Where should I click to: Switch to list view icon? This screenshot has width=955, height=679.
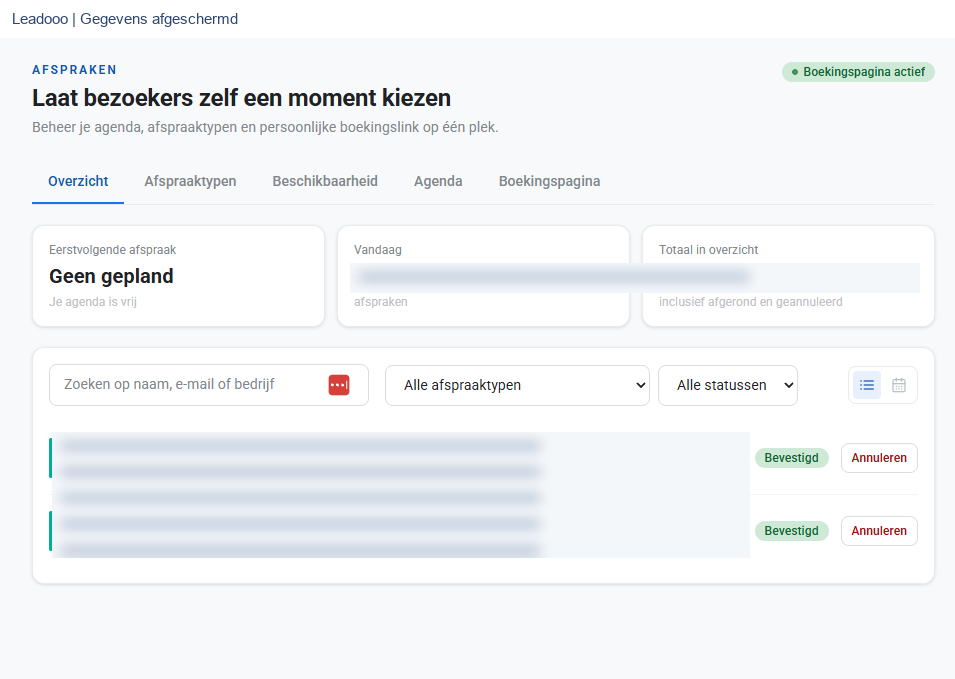coord(867,385)
